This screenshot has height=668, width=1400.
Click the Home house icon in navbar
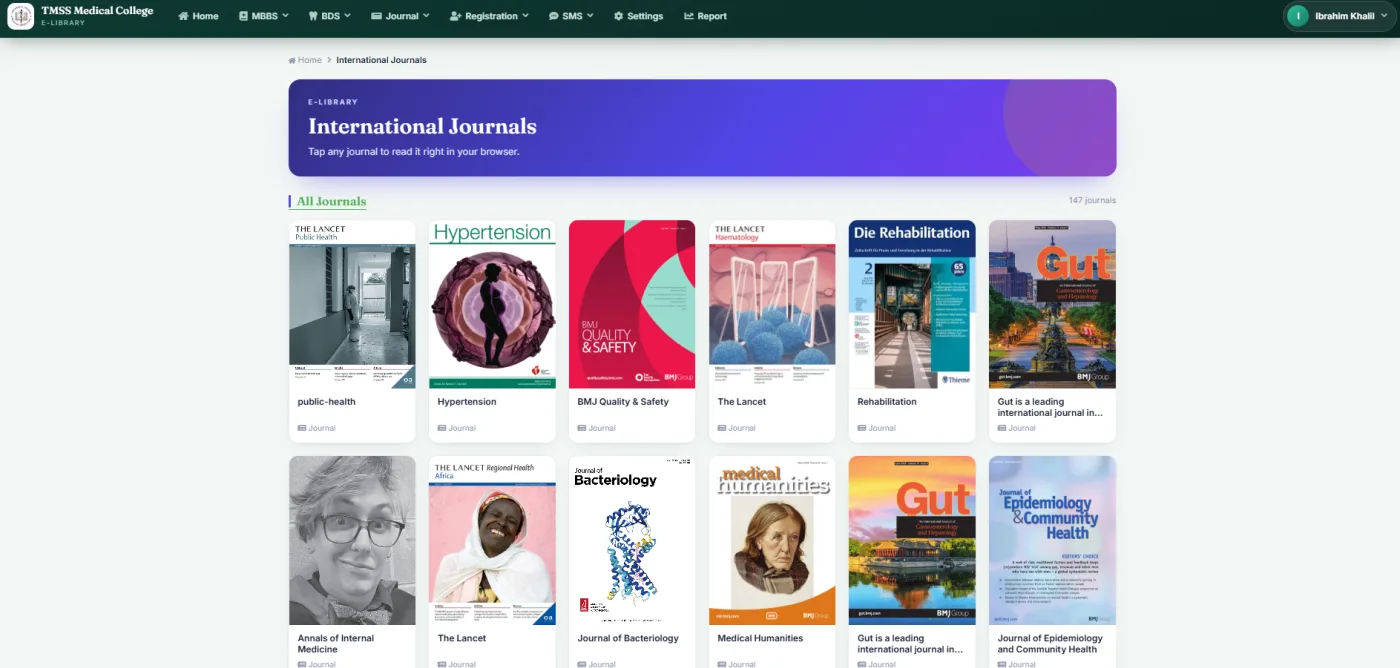click(x=183, y=16)
